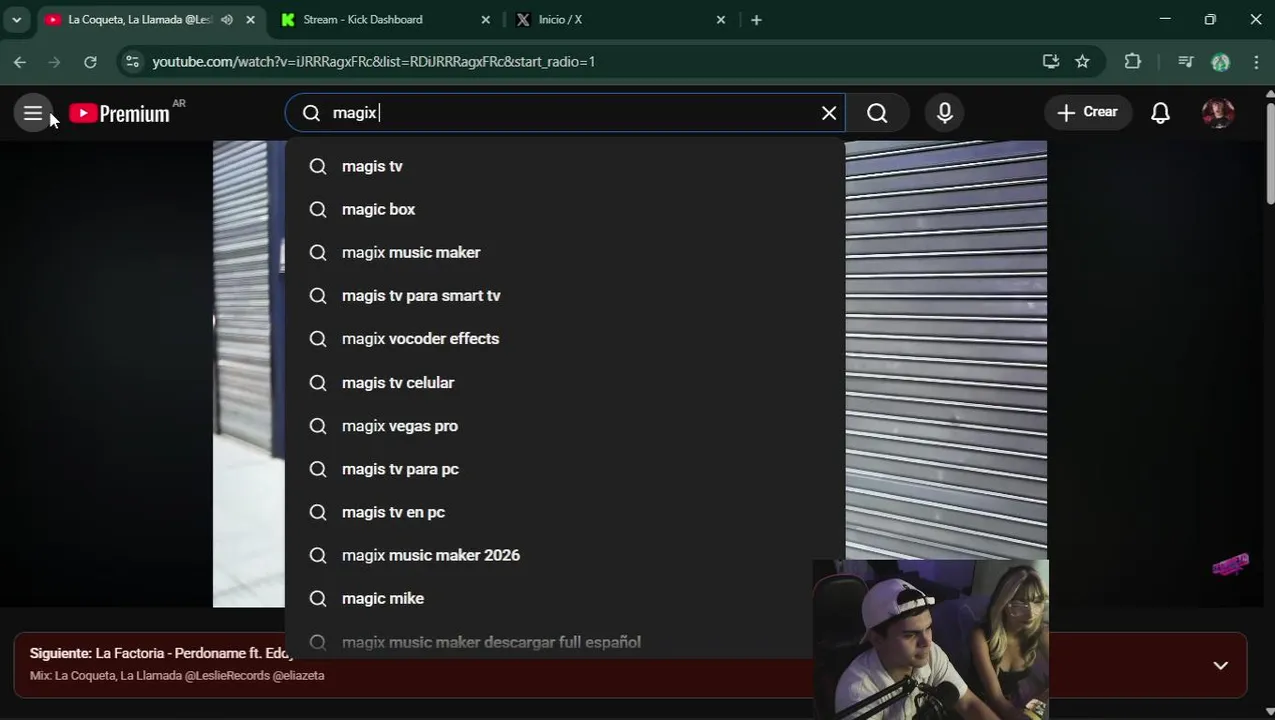Clear the search box with X
Viewport: 1275px width, 720px height.
[x=829, y=113]
